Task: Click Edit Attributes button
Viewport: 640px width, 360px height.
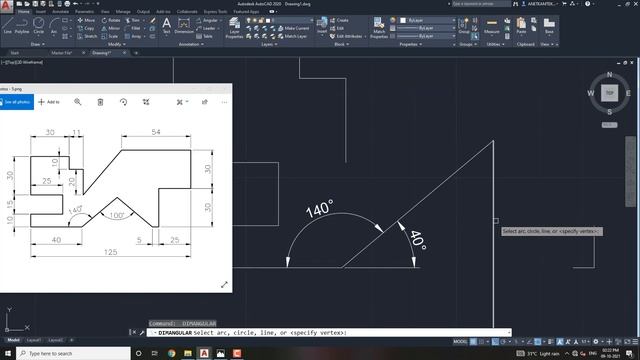Action: (346, 36)
